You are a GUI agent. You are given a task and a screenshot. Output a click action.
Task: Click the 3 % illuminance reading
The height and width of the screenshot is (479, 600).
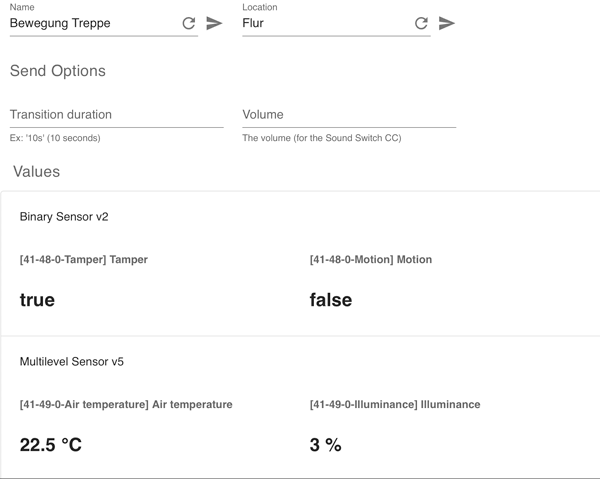point(326,445)
